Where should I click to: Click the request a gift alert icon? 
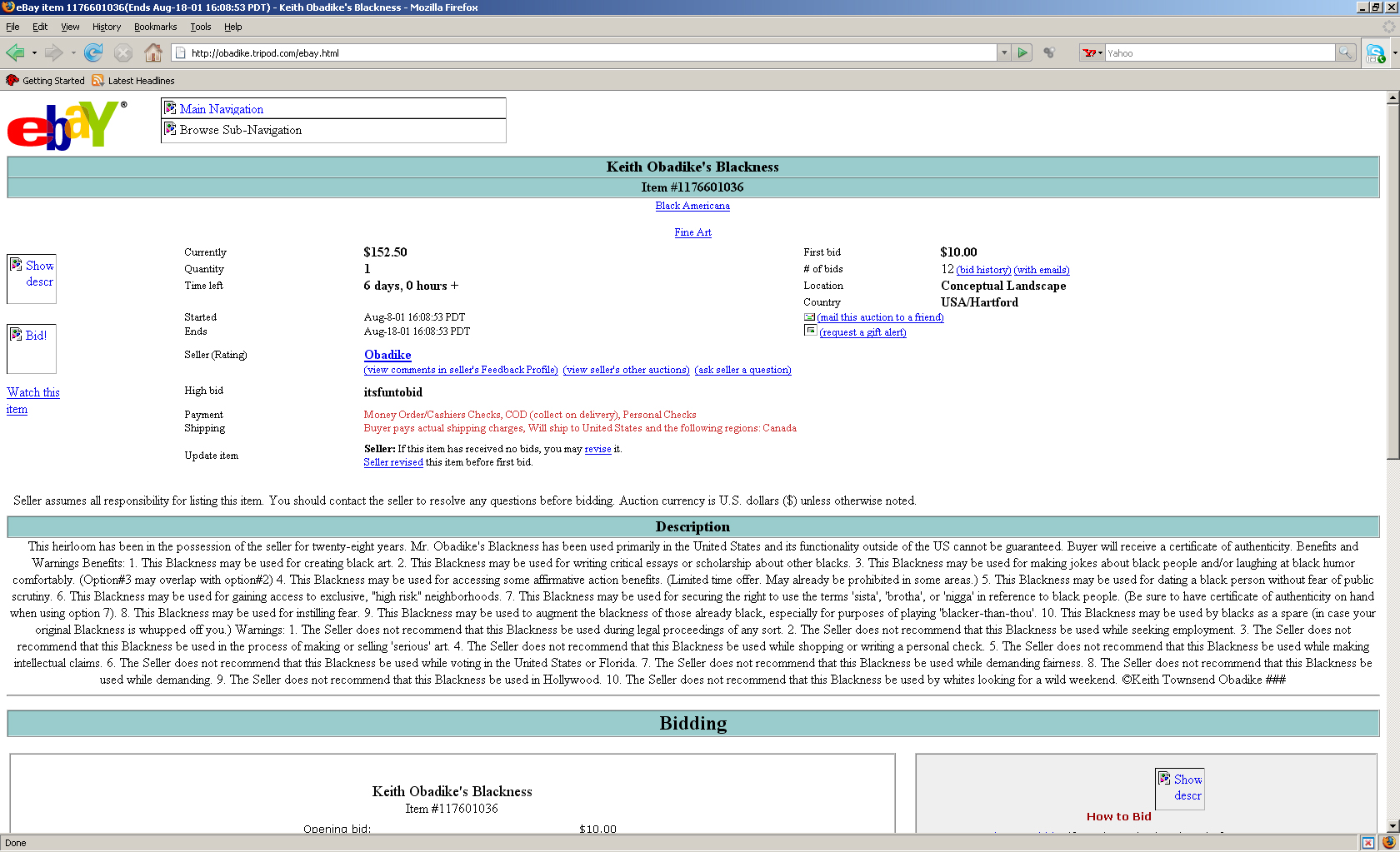(810, 331)
